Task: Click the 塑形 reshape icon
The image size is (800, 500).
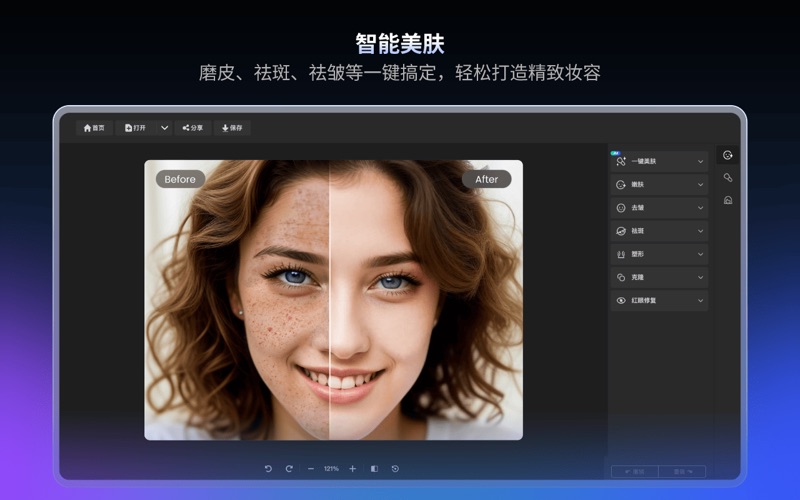Action: (621, 254)
